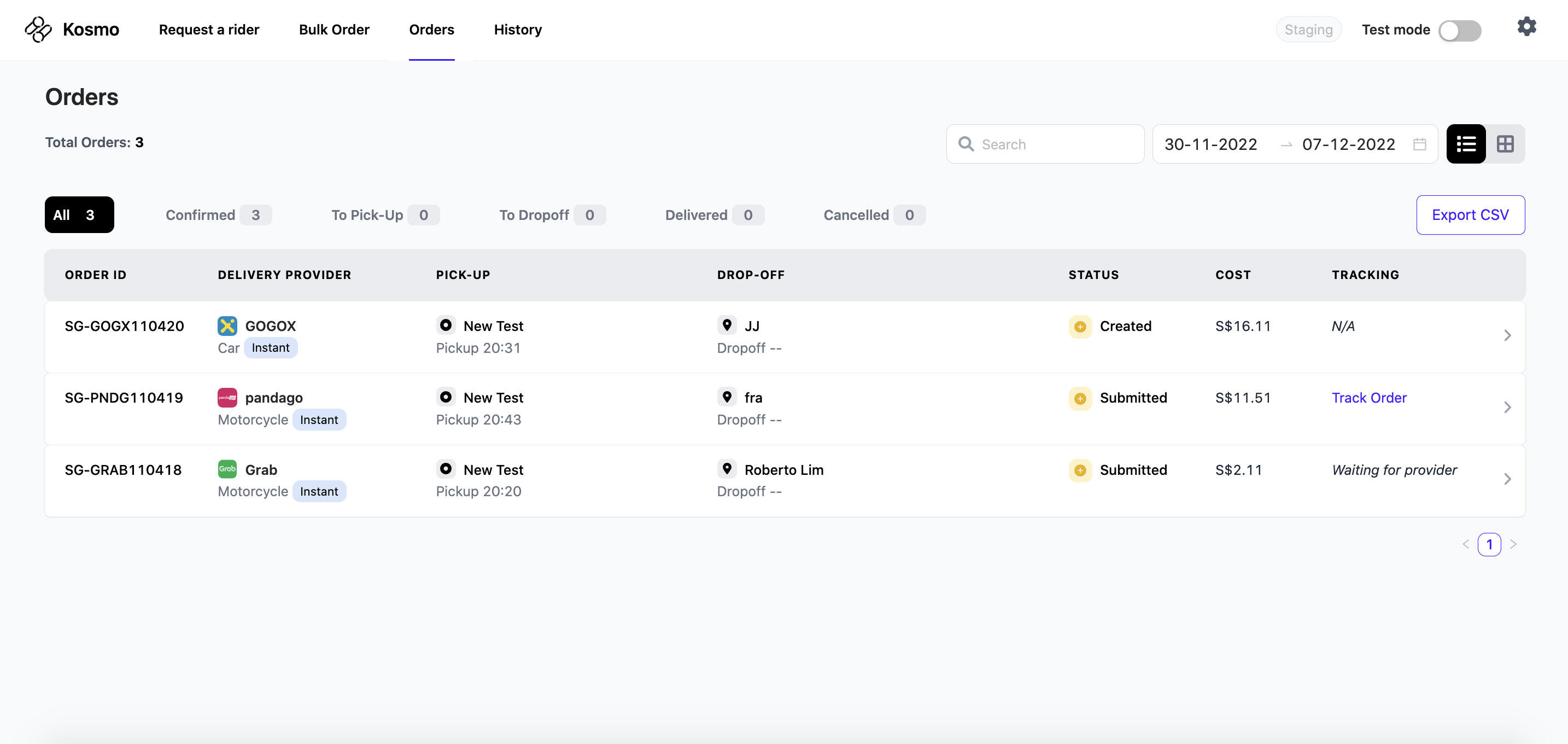Expand order SG-PNDG110419 row chevron
This screenshot has height=744, width=1568.
tap(1507, 408)
